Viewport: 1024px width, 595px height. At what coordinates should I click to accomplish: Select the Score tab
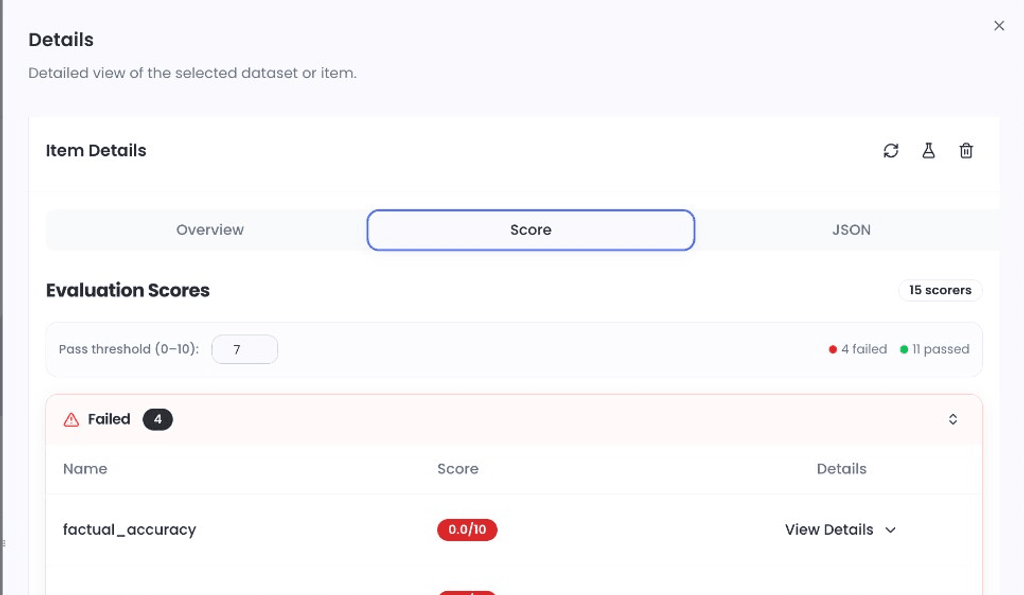click(x=530, y=230)
